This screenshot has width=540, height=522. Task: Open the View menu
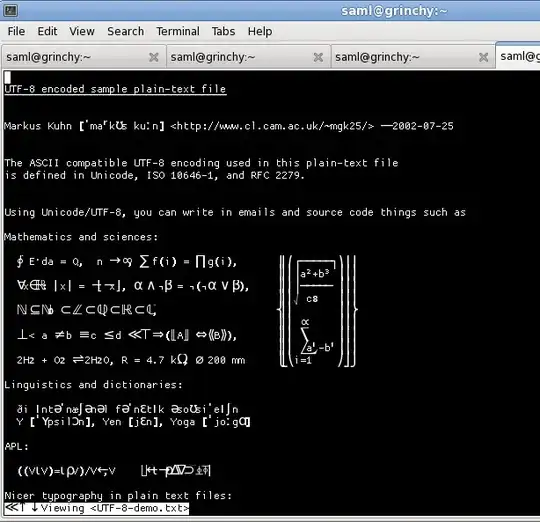(82, 31)
